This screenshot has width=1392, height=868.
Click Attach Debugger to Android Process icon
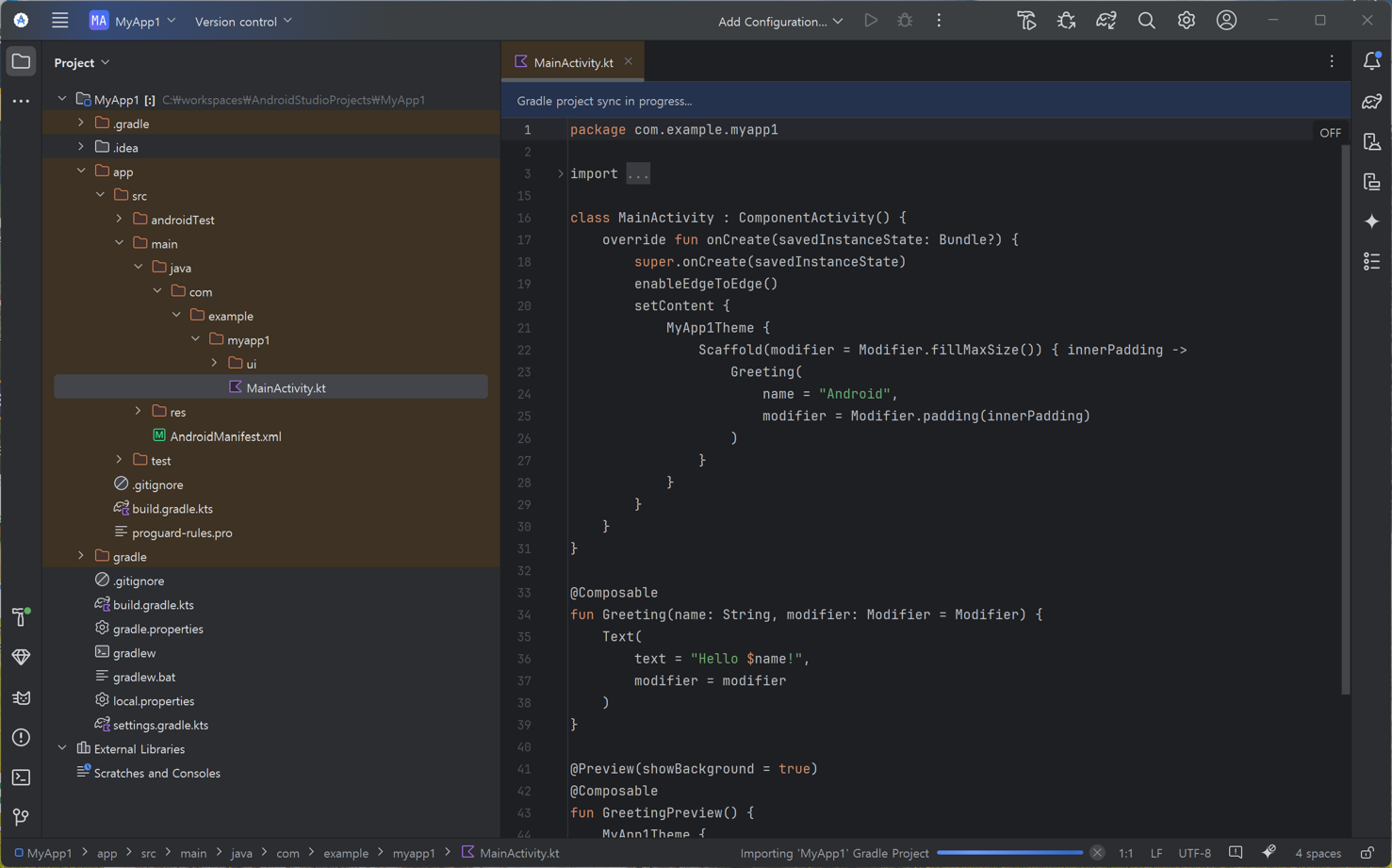click(x=1067, y=21)
